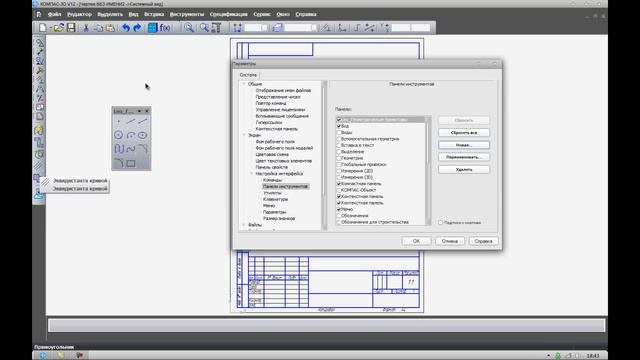
Task: Click the Новая... button
Action: (x=464, y=145)
